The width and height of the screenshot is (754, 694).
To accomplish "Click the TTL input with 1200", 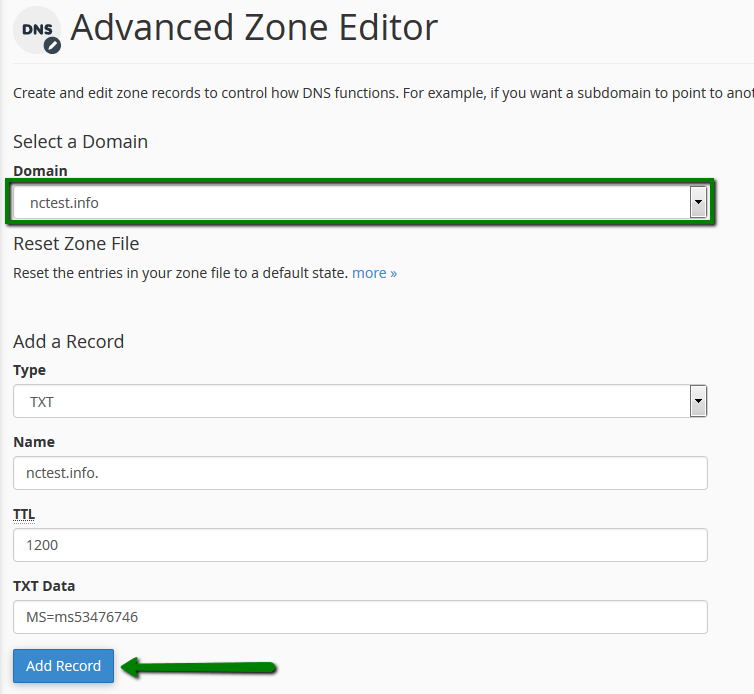I will coord(360,545).
